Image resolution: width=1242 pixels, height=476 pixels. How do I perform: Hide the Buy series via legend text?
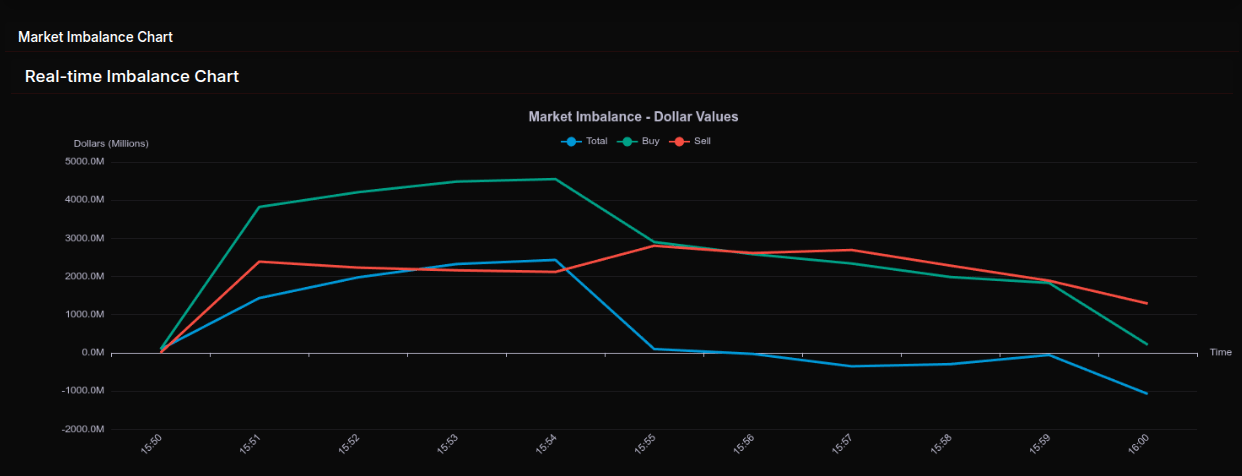coord(650,141)
